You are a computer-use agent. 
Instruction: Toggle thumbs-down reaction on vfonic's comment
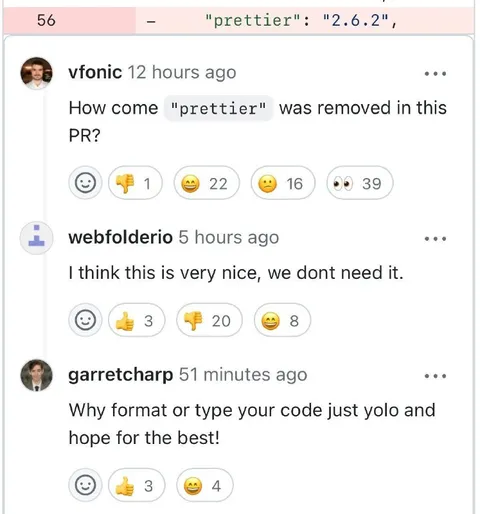(135, 183)
